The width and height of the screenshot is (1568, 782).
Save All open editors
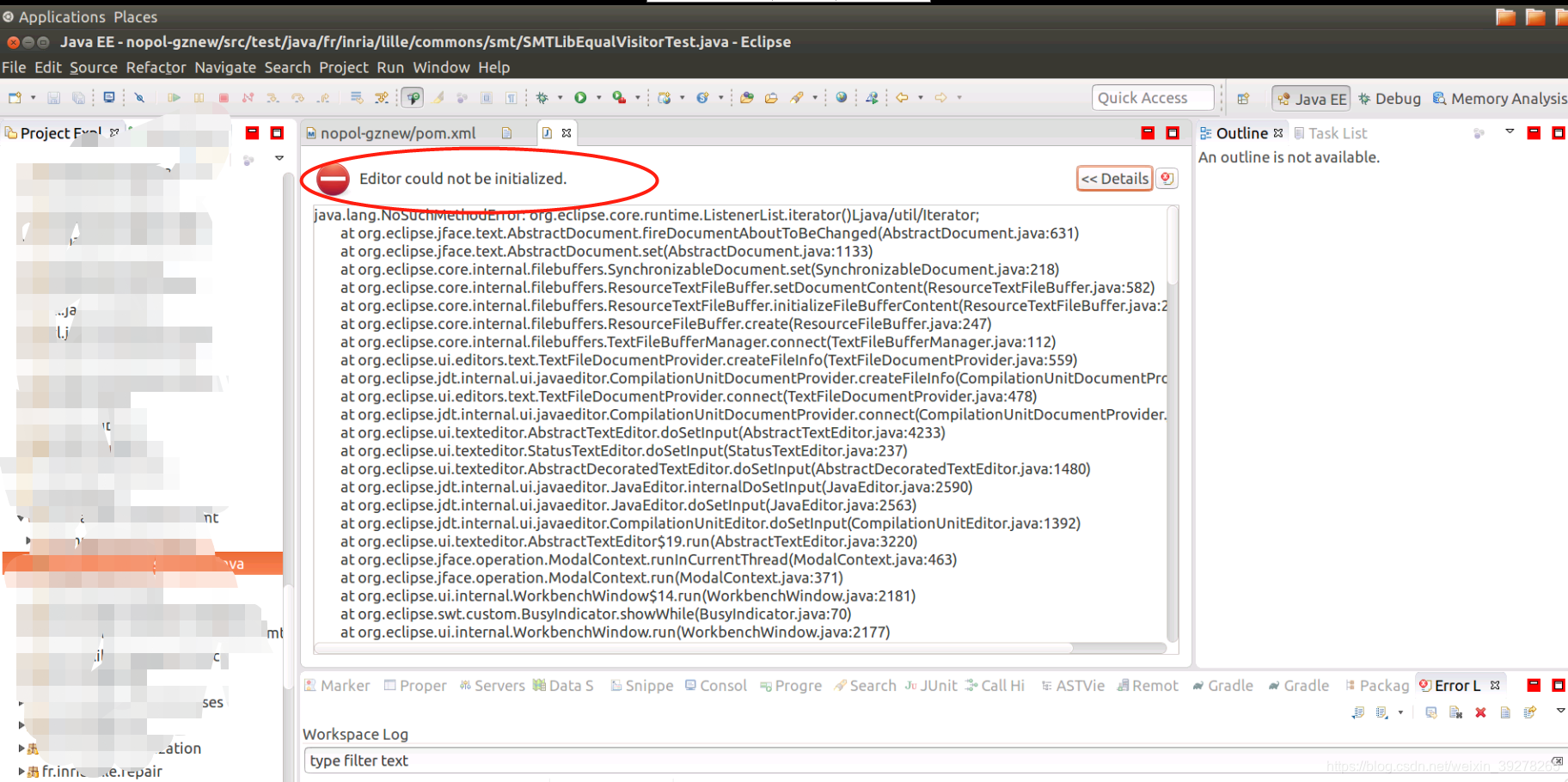click(x=78, y=97)
